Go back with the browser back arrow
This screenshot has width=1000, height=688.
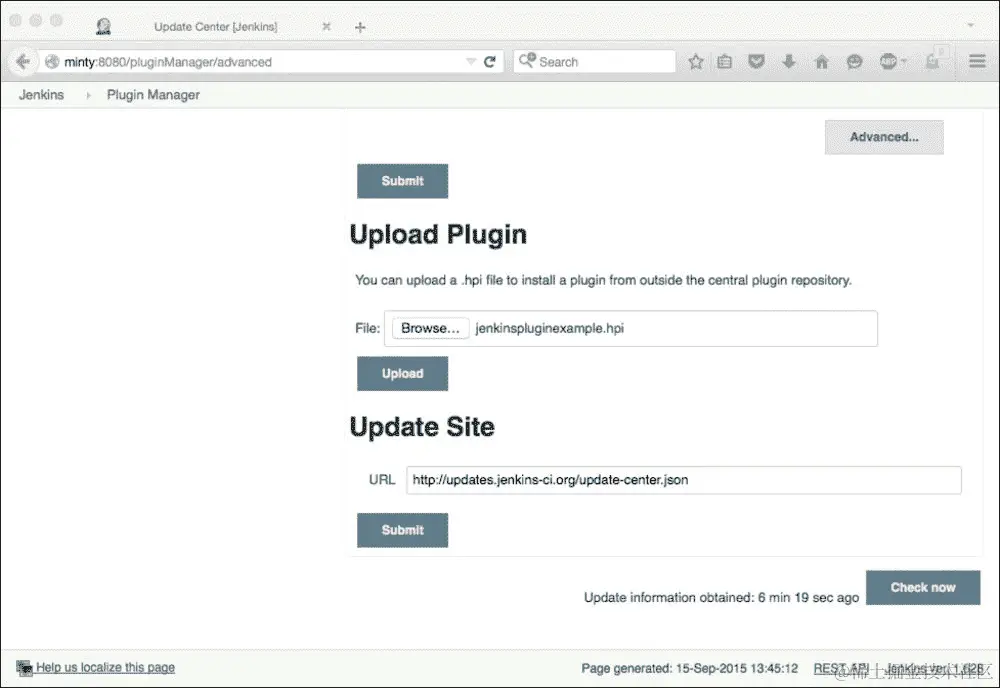(23, 62)
